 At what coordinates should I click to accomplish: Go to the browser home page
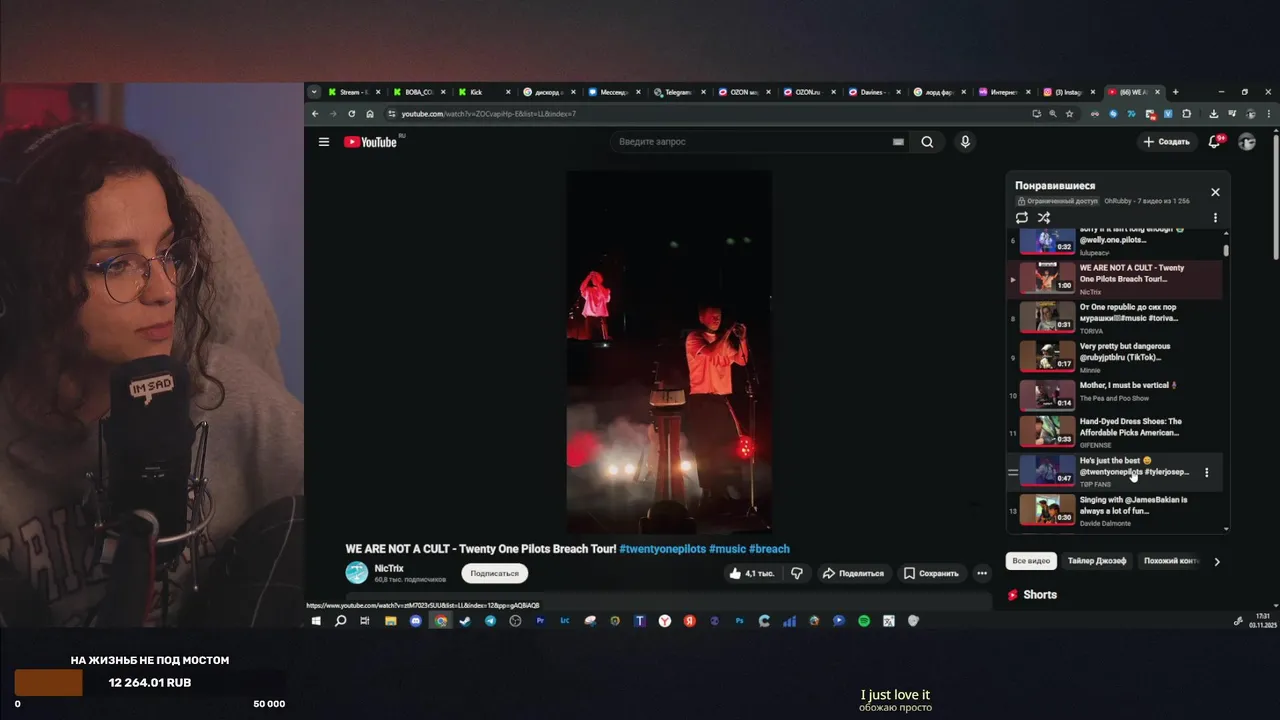coord(370,114)
